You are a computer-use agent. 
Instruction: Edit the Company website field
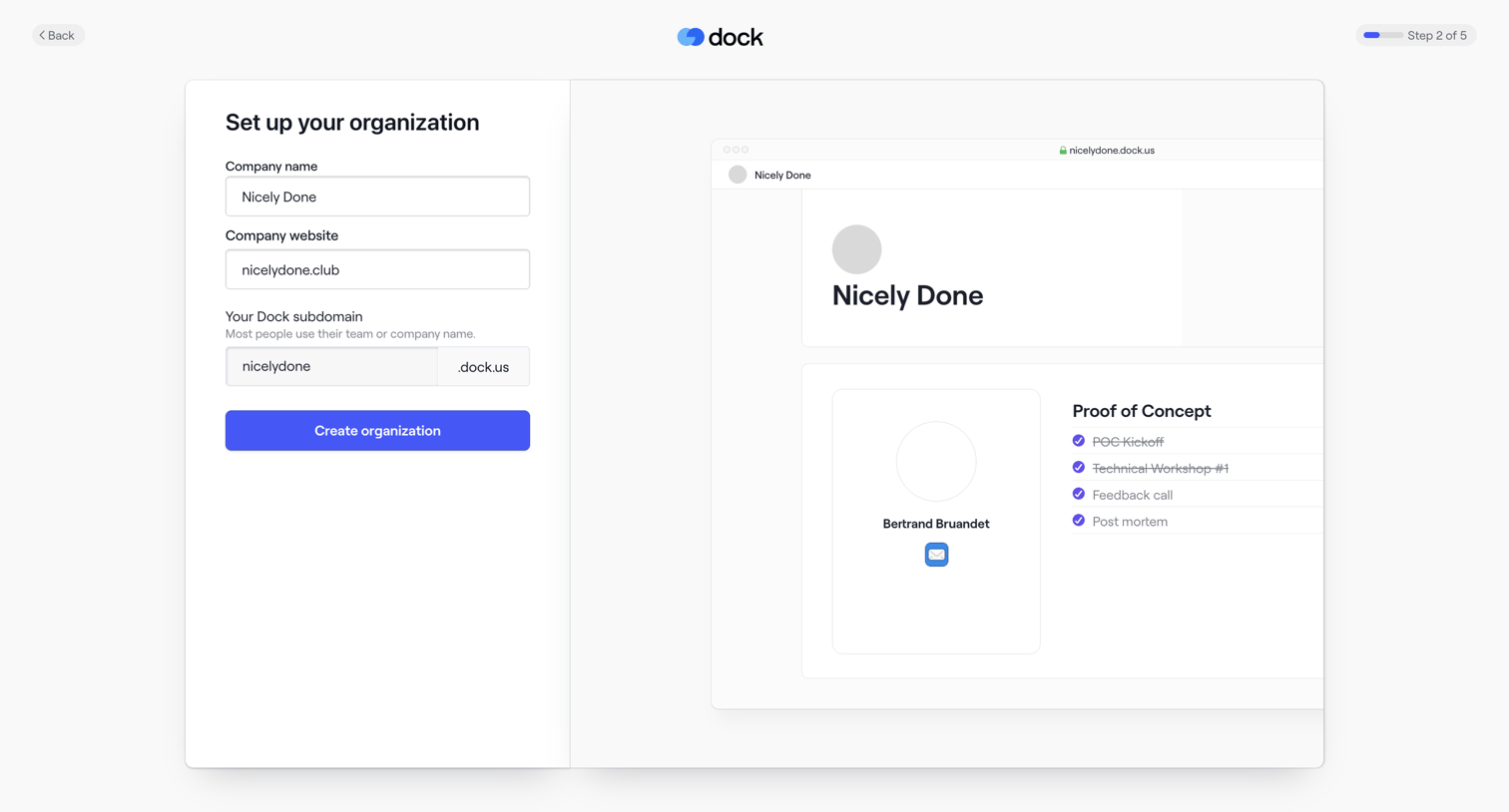pyautogui.click(x=377, y=269)
